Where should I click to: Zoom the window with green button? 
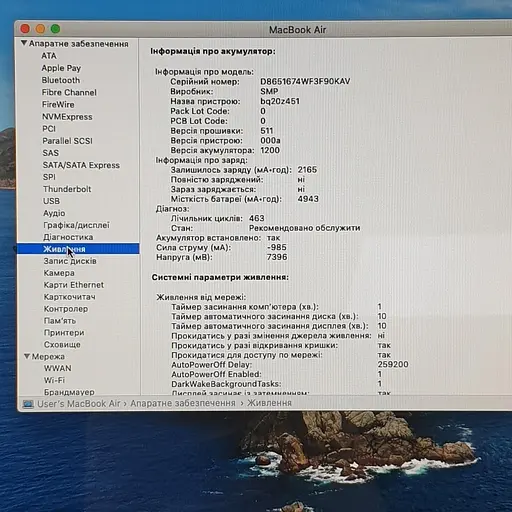pos(55,29)
